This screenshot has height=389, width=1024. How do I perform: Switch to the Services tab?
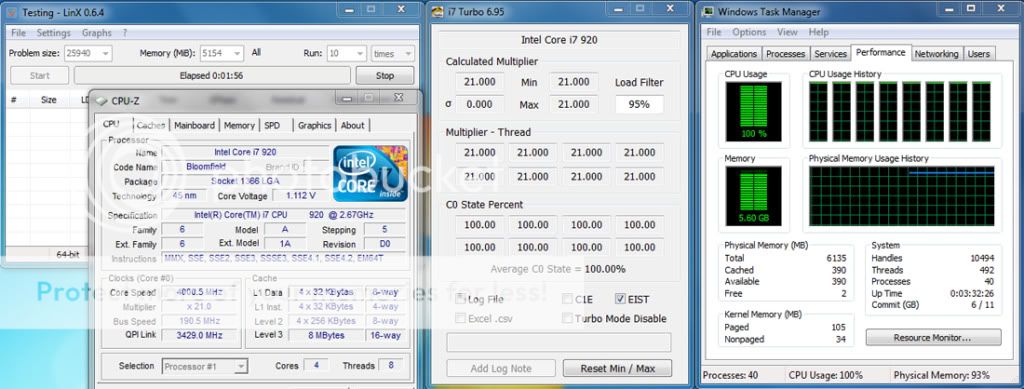[x=831, y=54]
